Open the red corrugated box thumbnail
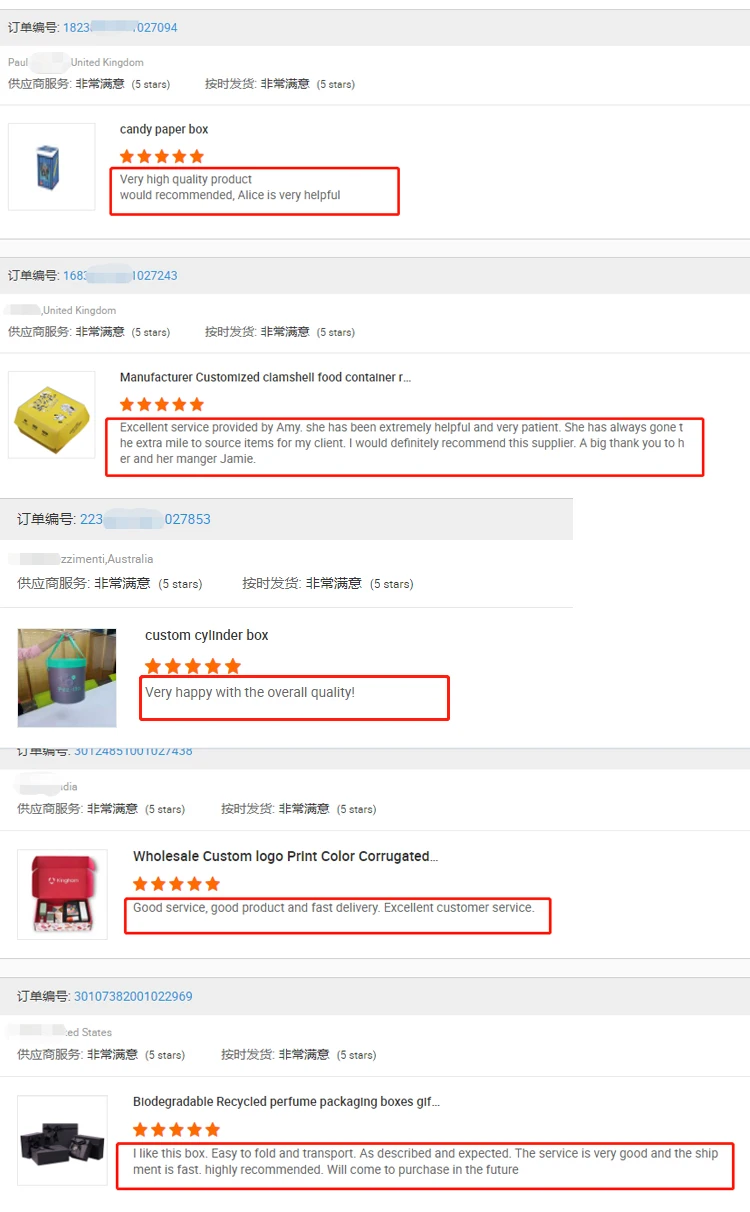This screenshot has height=1212, width=750. 62,894
